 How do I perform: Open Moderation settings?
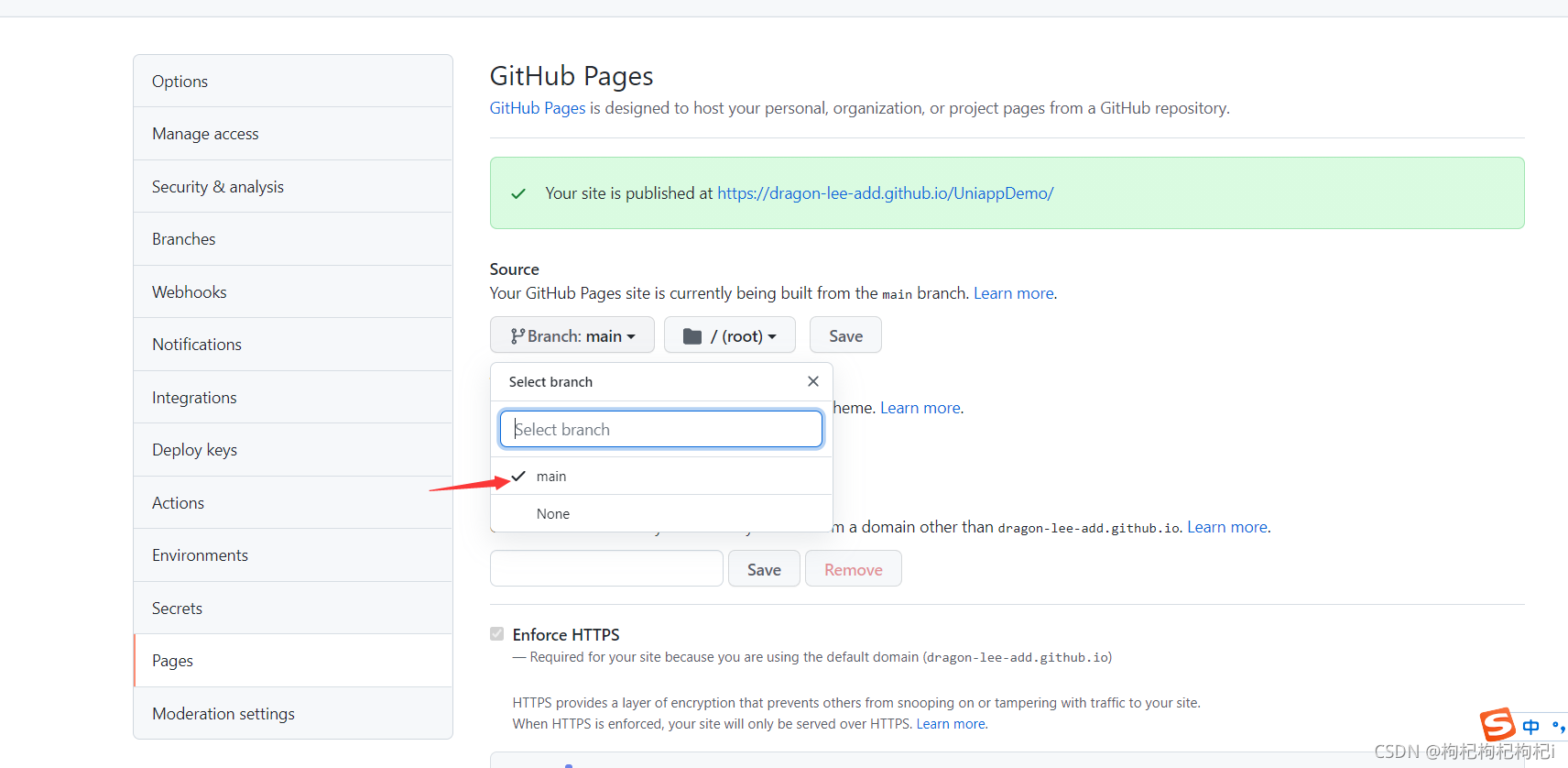coord(293,714)
